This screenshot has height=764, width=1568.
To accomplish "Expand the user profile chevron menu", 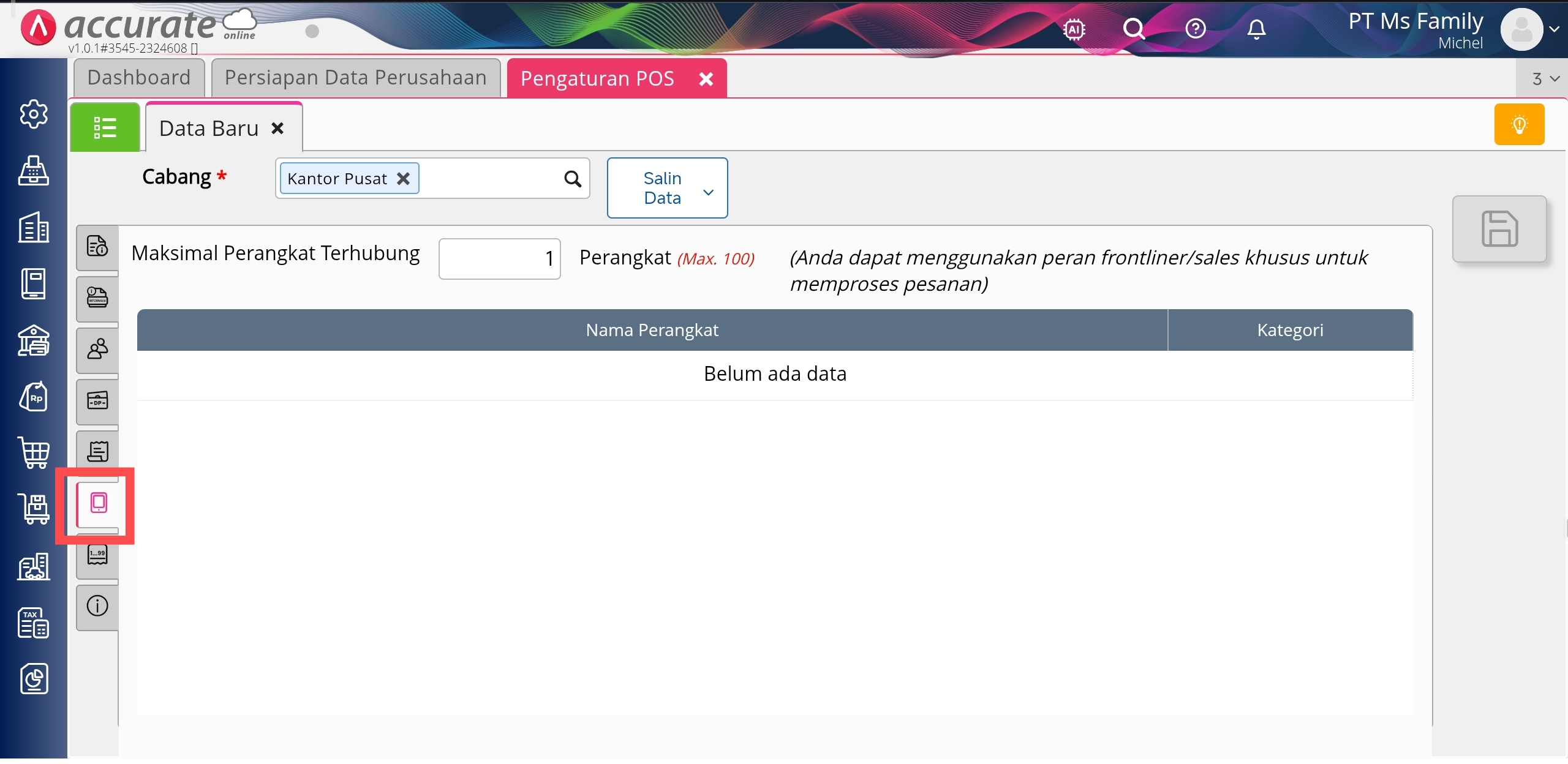I will point(1554,29).
